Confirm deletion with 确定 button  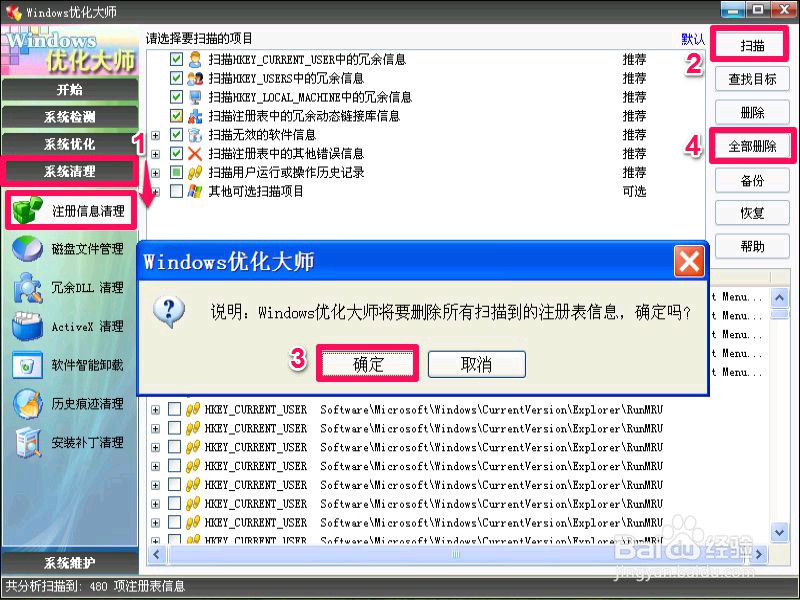pyautogui.click(x=367, y=364)
